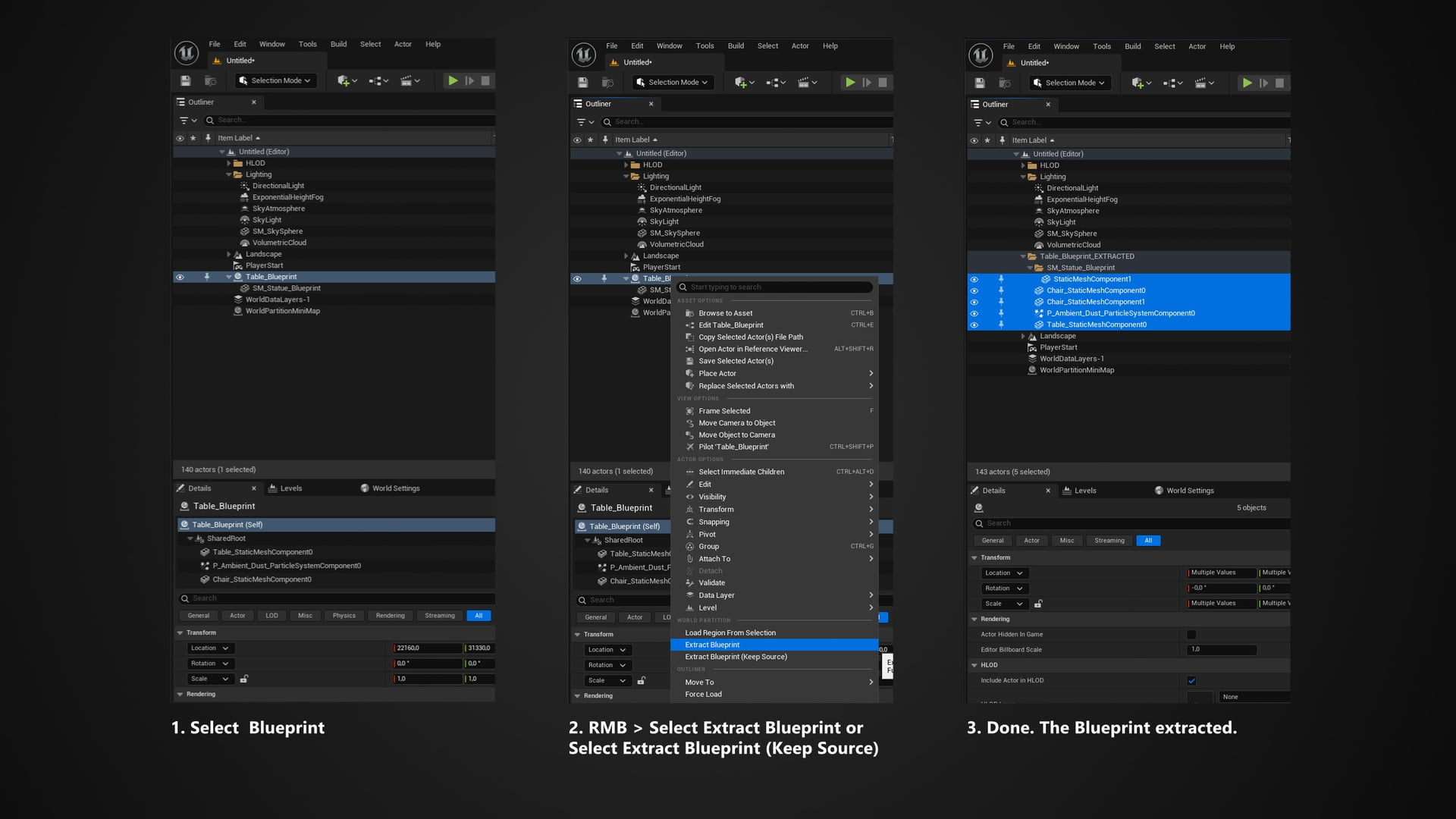Click the pin column header in step 3 Outliner

point(1002,140)
